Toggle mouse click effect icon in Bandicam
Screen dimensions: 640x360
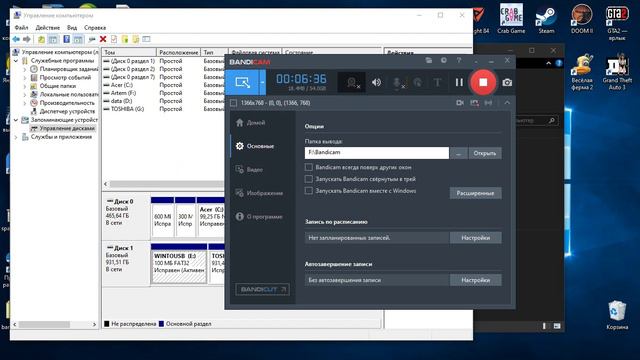(418, 82)
